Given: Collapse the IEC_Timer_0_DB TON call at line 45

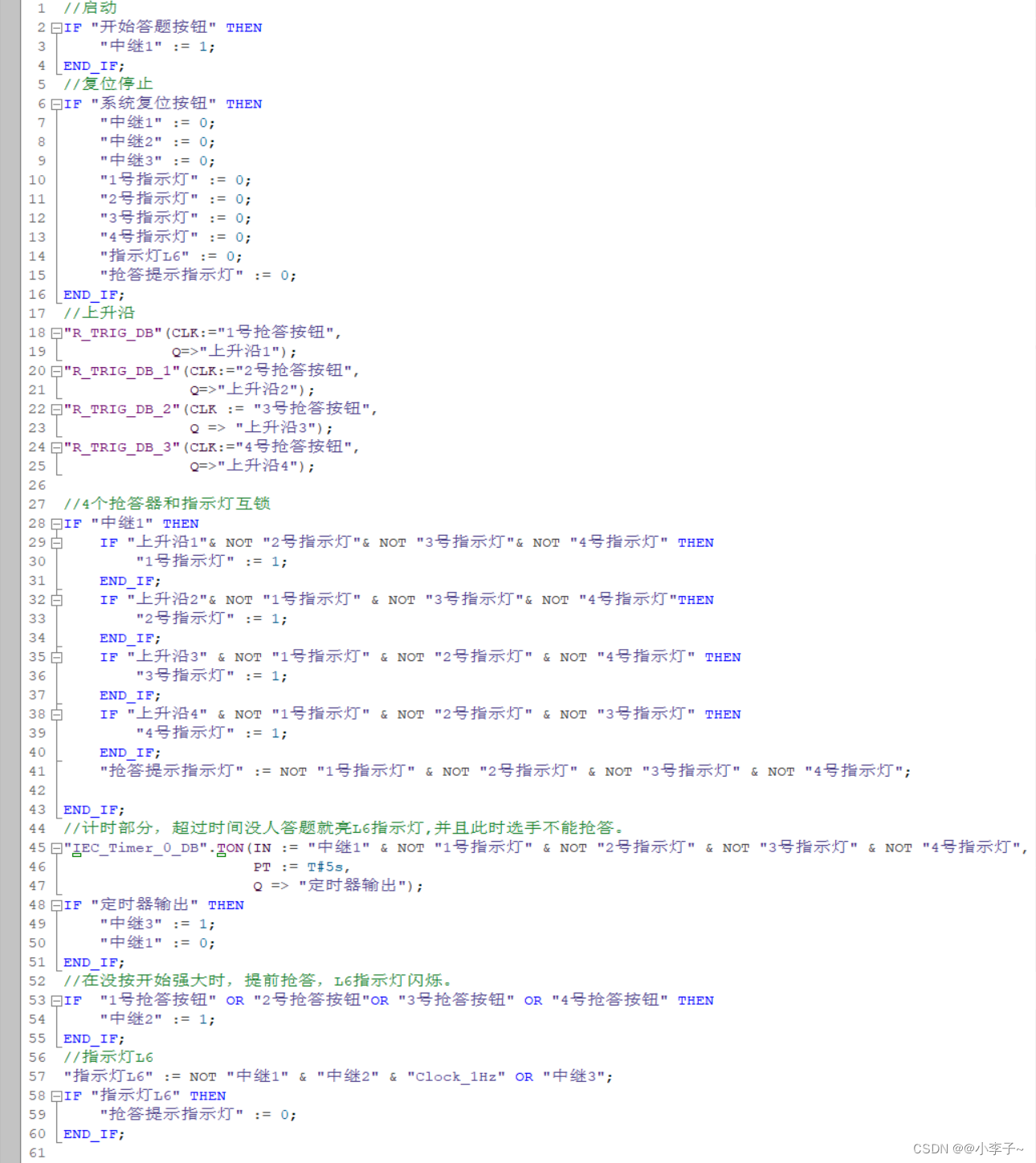Looking at the screenshot, I should [x=56, y=848].
